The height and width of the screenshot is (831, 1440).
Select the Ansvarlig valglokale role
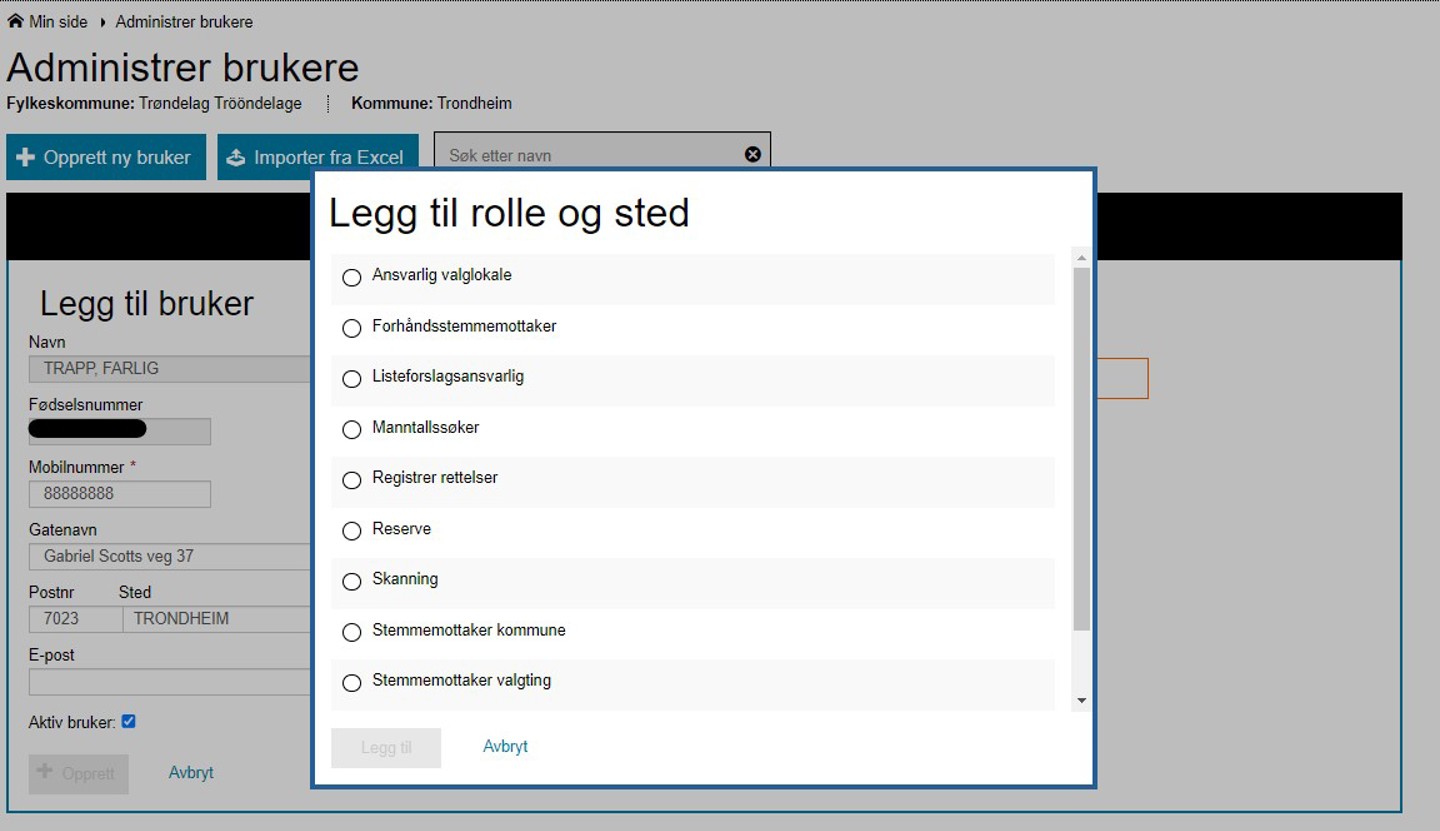tap(352, 277)
